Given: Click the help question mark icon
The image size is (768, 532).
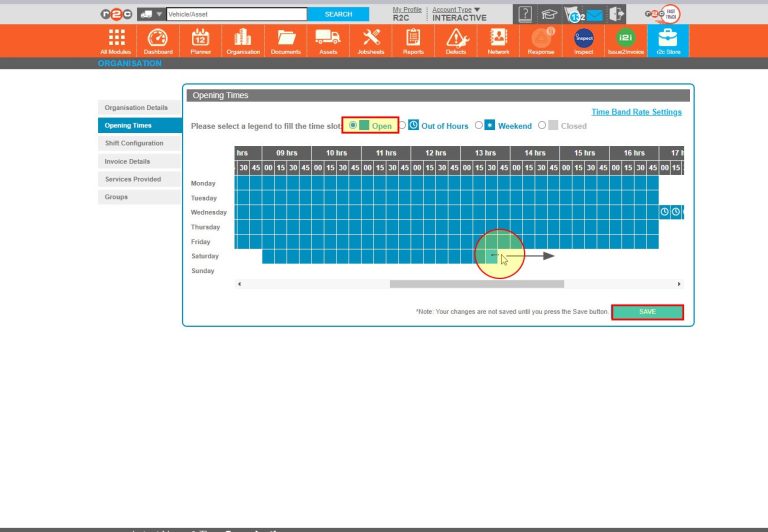Looking at the screenshot, I should tap(525, 14).
